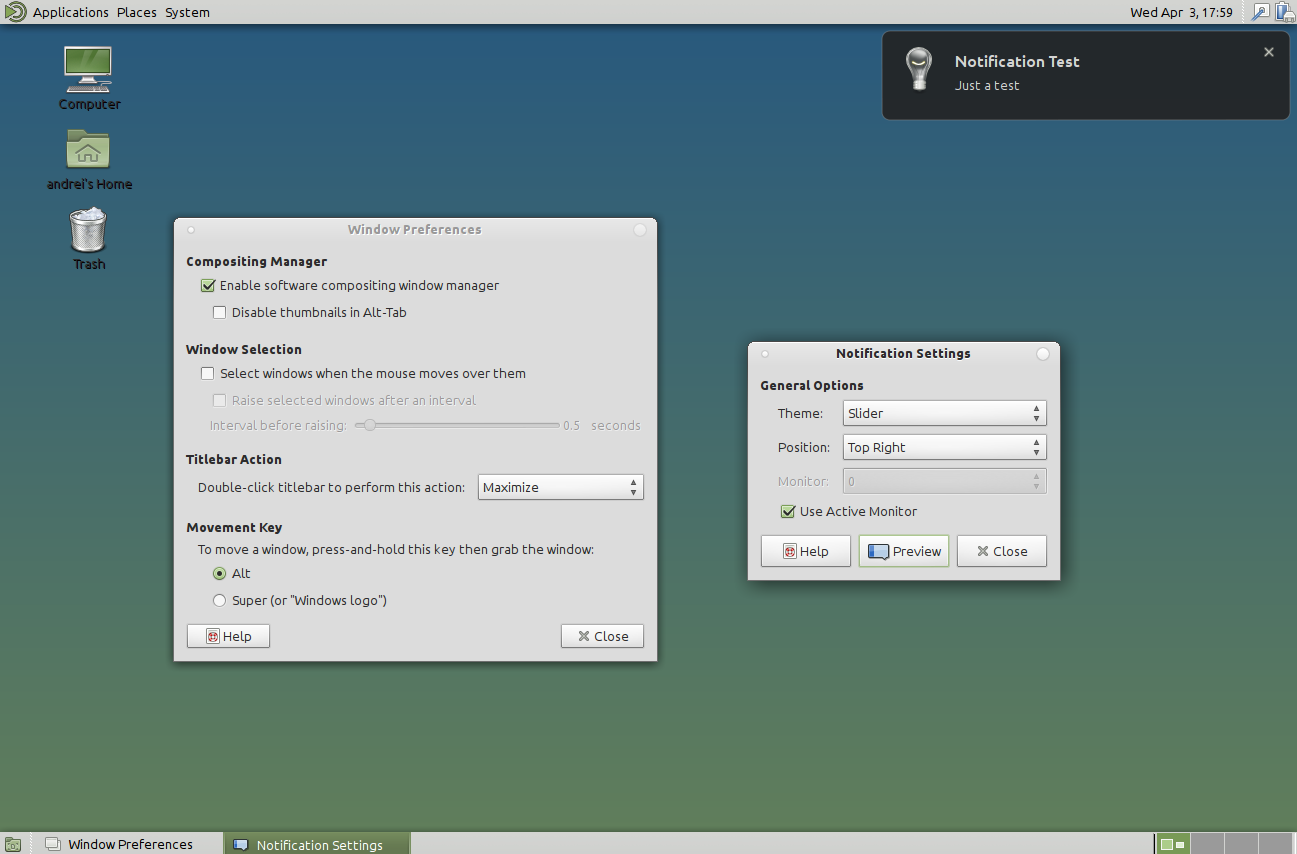
Task: Click Preview in Notification Settings
Action: click(903, 550)
